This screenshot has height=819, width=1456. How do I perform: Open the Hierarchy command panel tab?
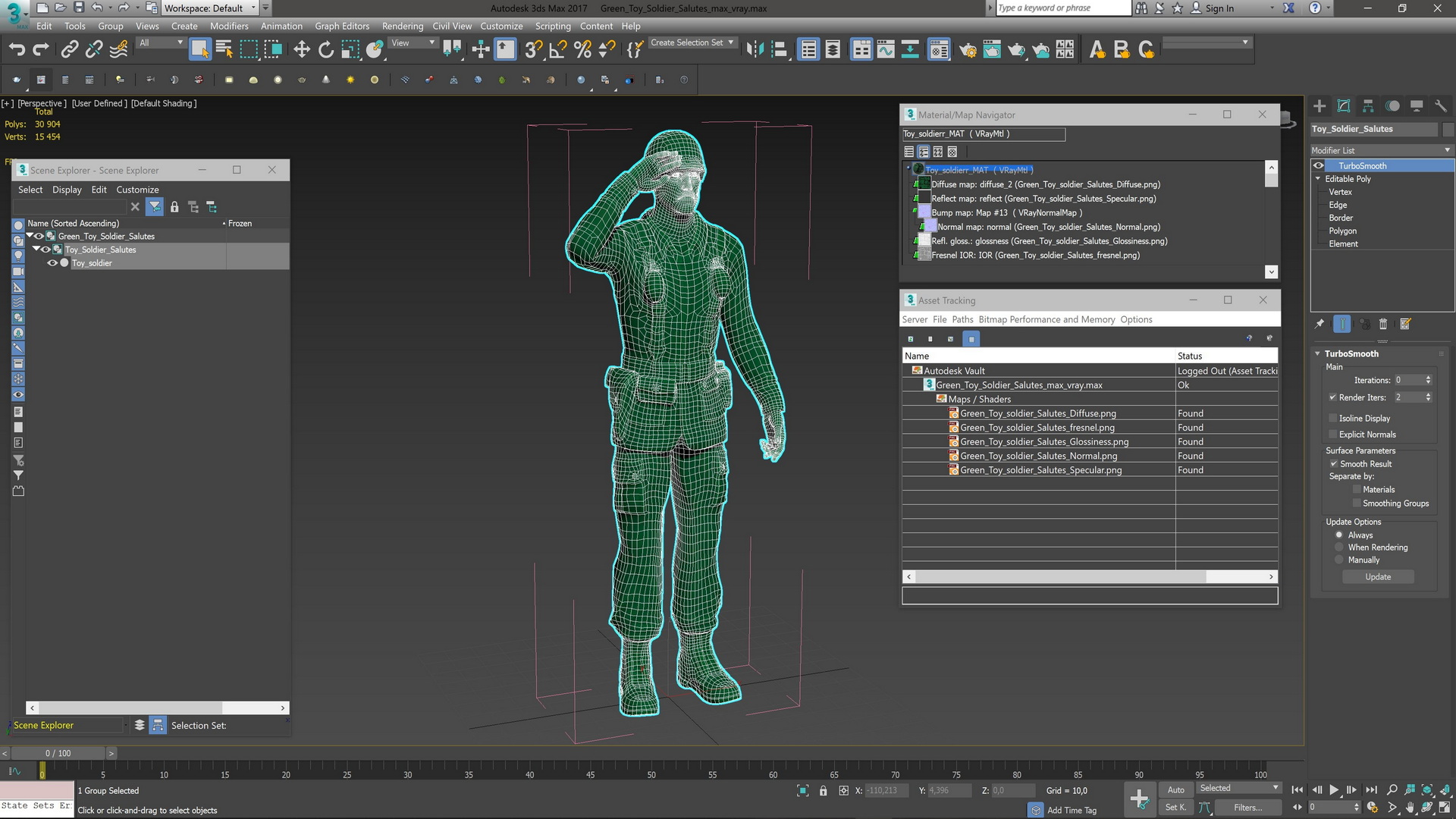point(1368,106)
